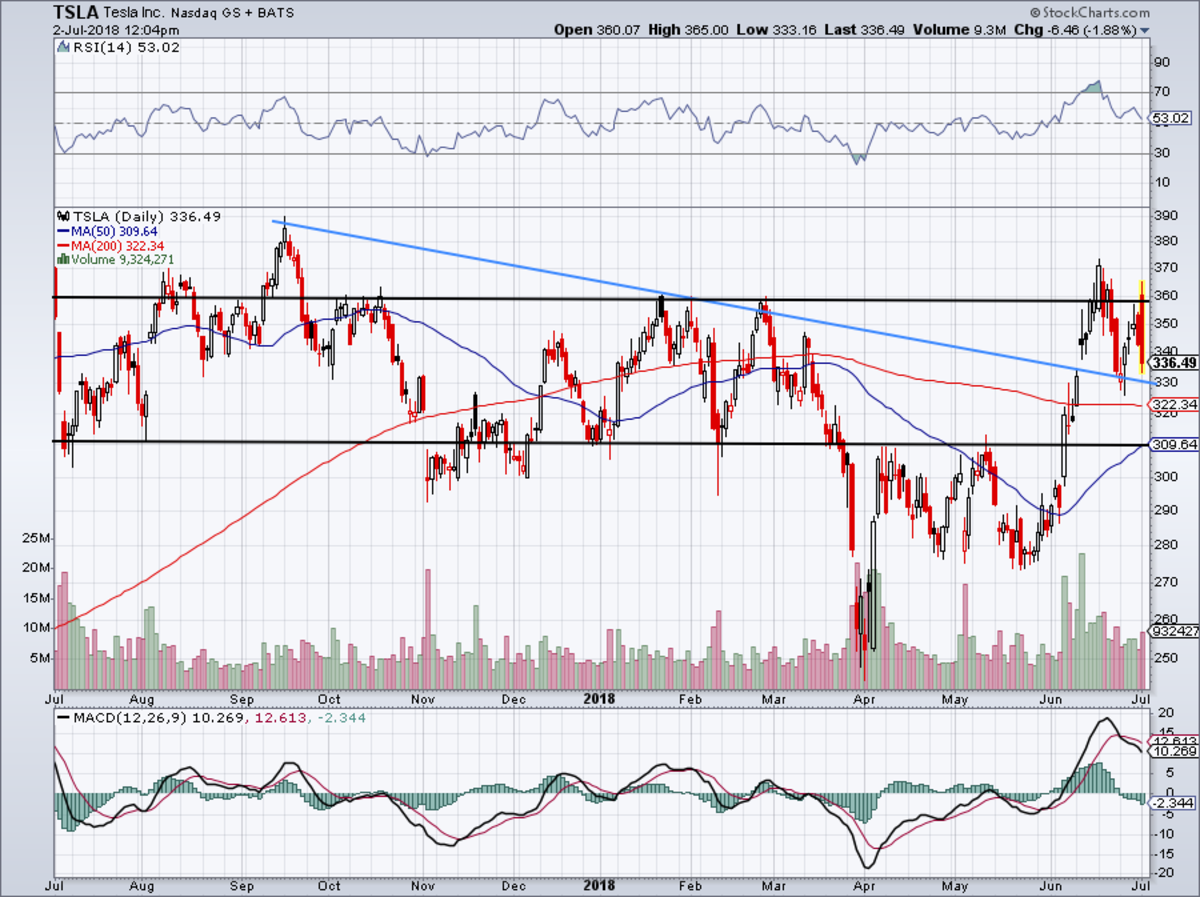This screenshot has height=897, width=1200.
Task: Click the 90 level on the RSI axis
Action: tap(1162, 62)
